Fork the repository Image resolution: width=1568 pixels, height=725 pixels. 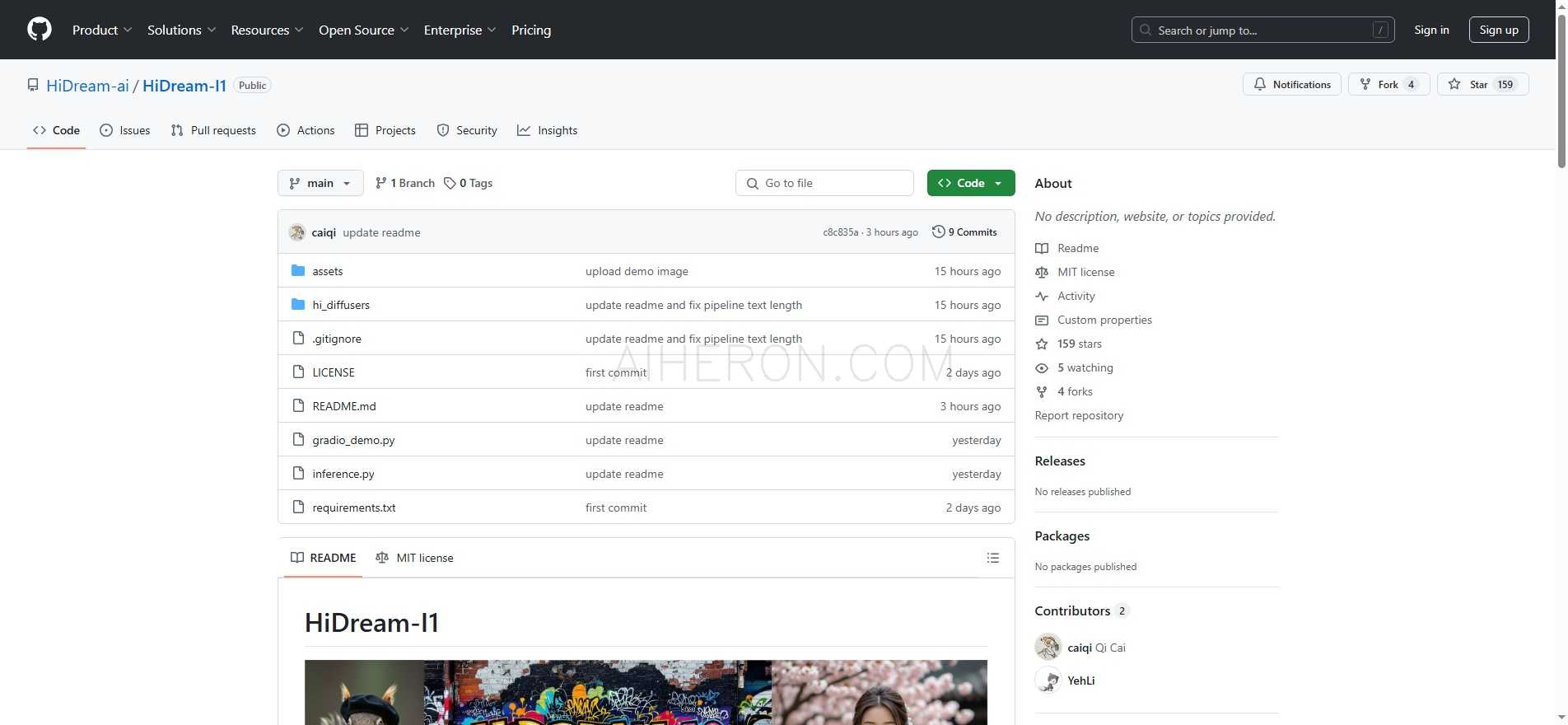(1388, 84)
